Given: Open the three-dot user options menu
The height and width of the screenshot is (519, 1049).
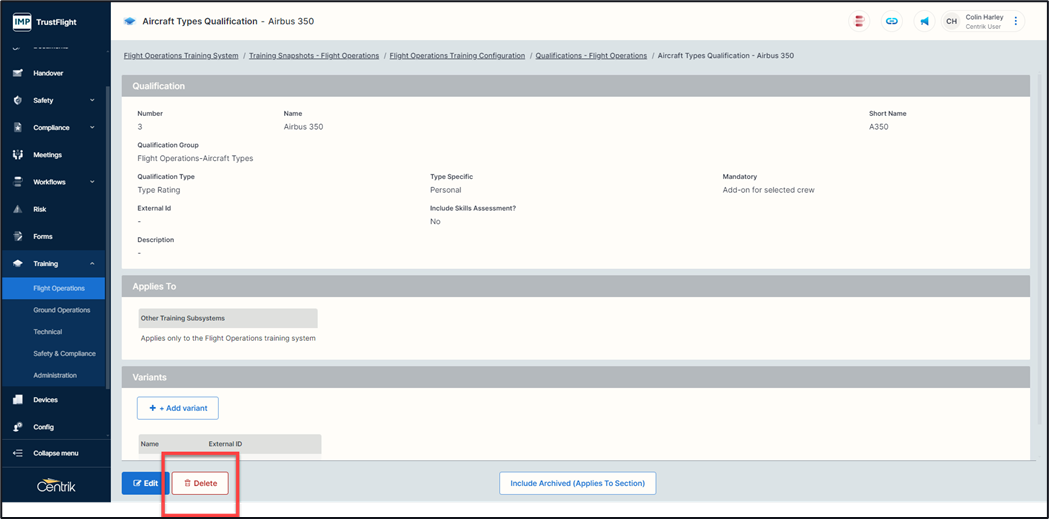Looking at the screenshot, I should click(x=1016, y=21).
